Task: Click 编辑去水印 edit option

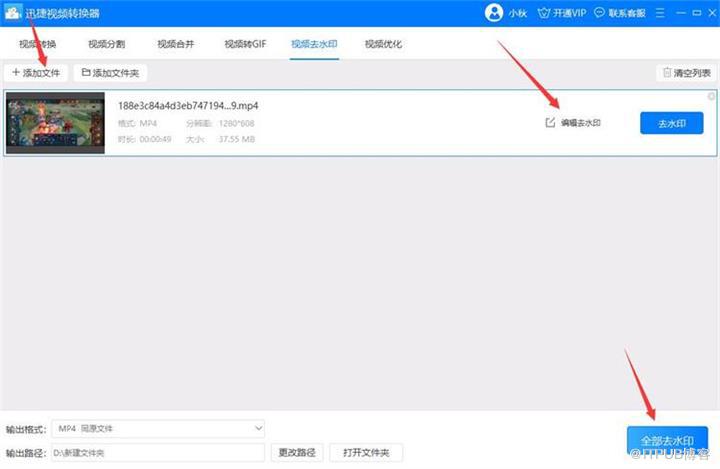Action: tap(573, 123)
